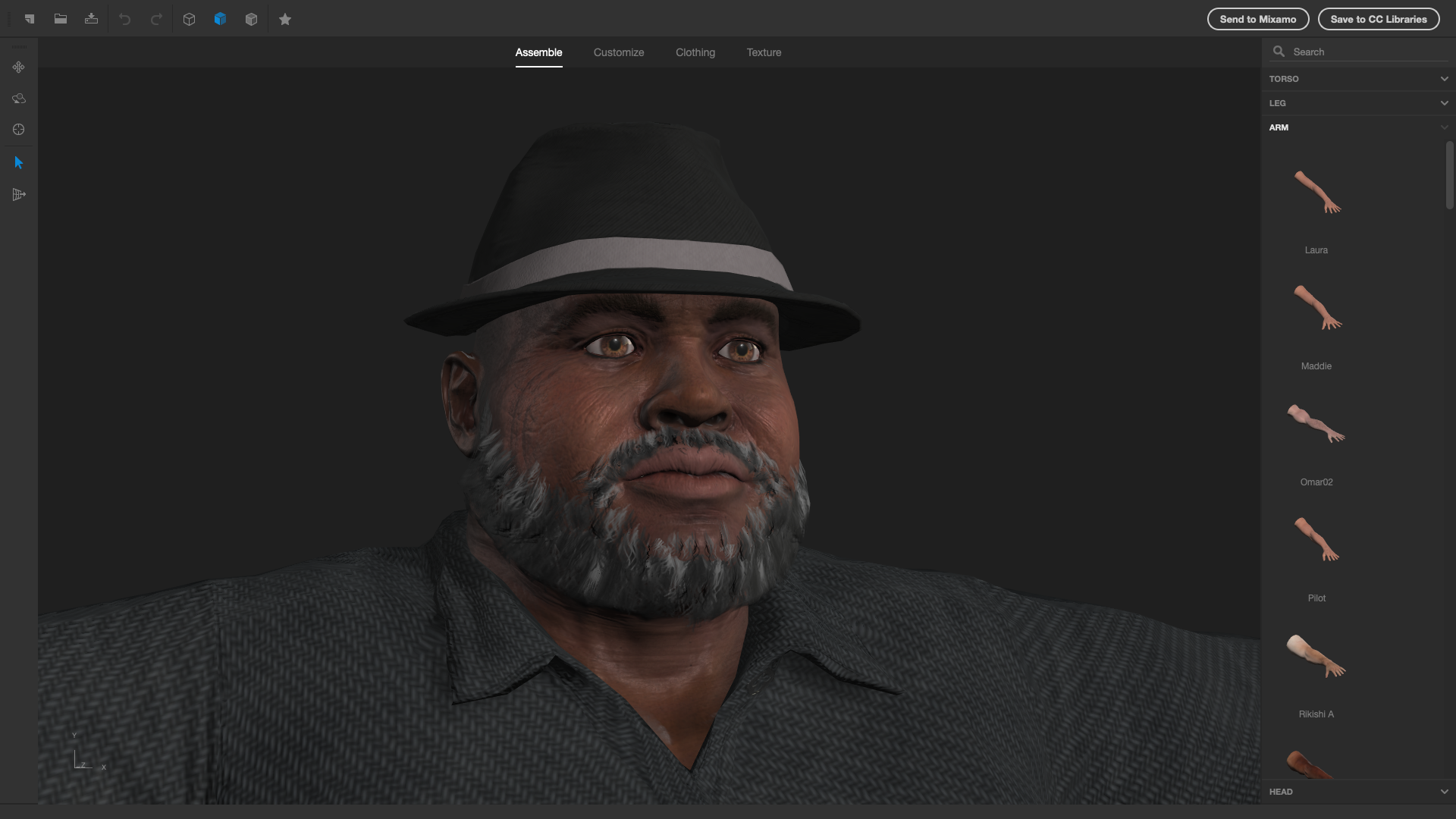The width and height of the screenshot is (1456, 819).
Task: Activate the Selection arrow tool
Action: coord(18,162)
